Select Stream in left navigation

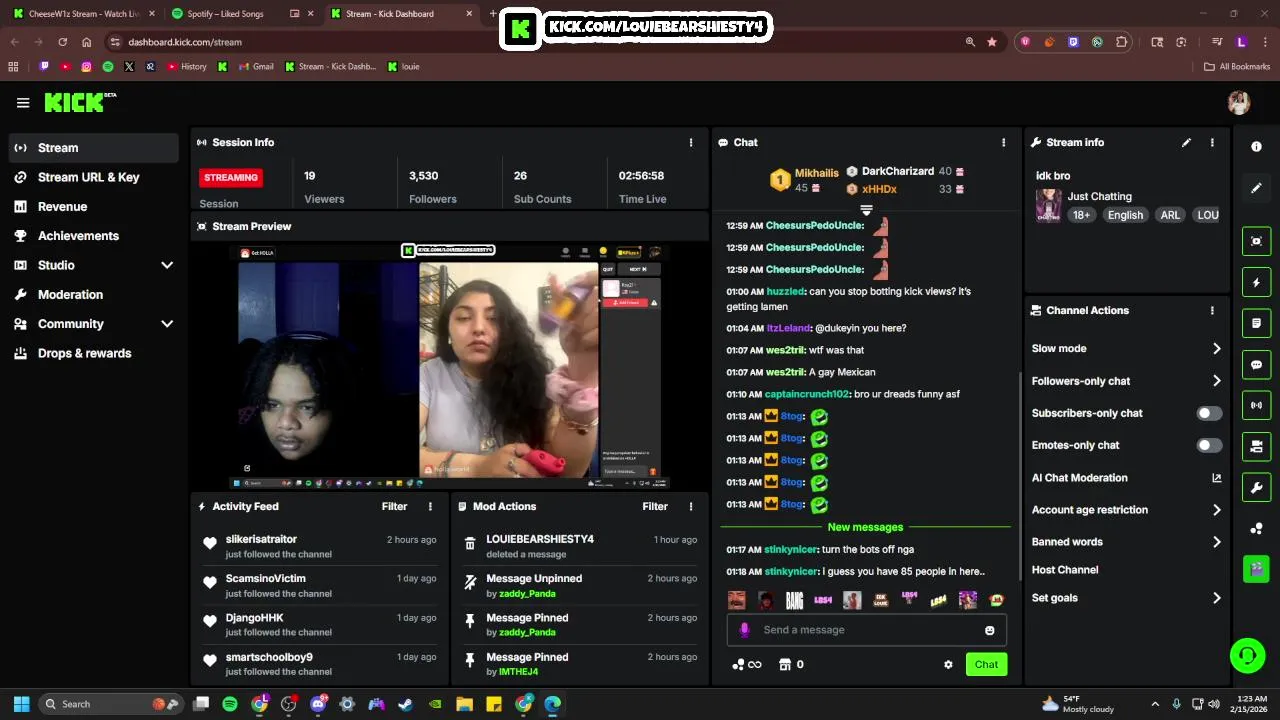(94, 148)
